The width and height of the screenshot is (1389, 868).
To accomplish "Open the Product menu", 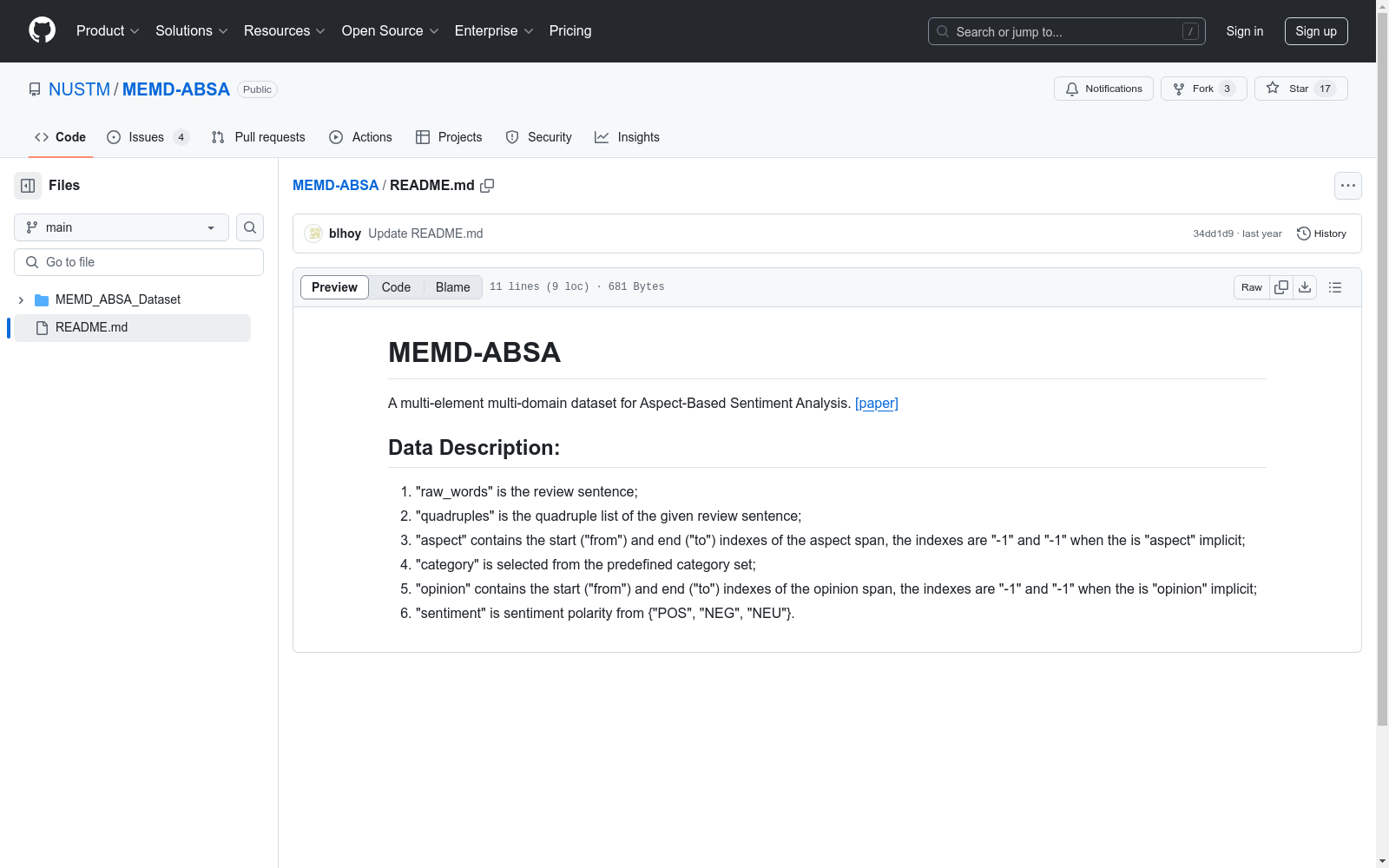I will [x=107, y=30].
